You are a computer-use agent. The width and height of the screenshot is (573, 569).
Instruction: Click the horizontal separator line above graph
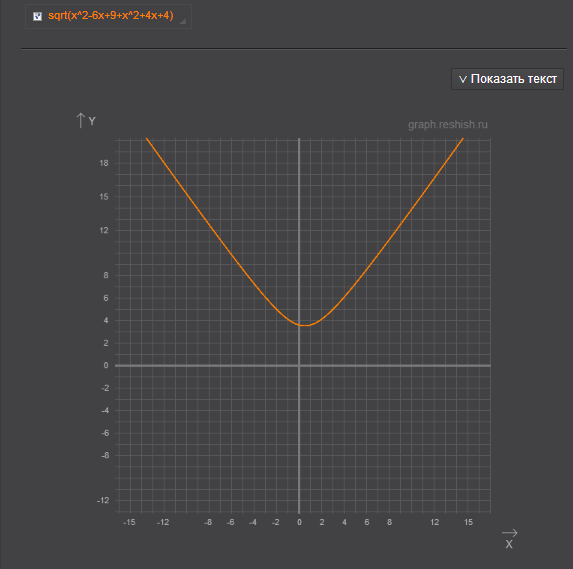point(294,48)
